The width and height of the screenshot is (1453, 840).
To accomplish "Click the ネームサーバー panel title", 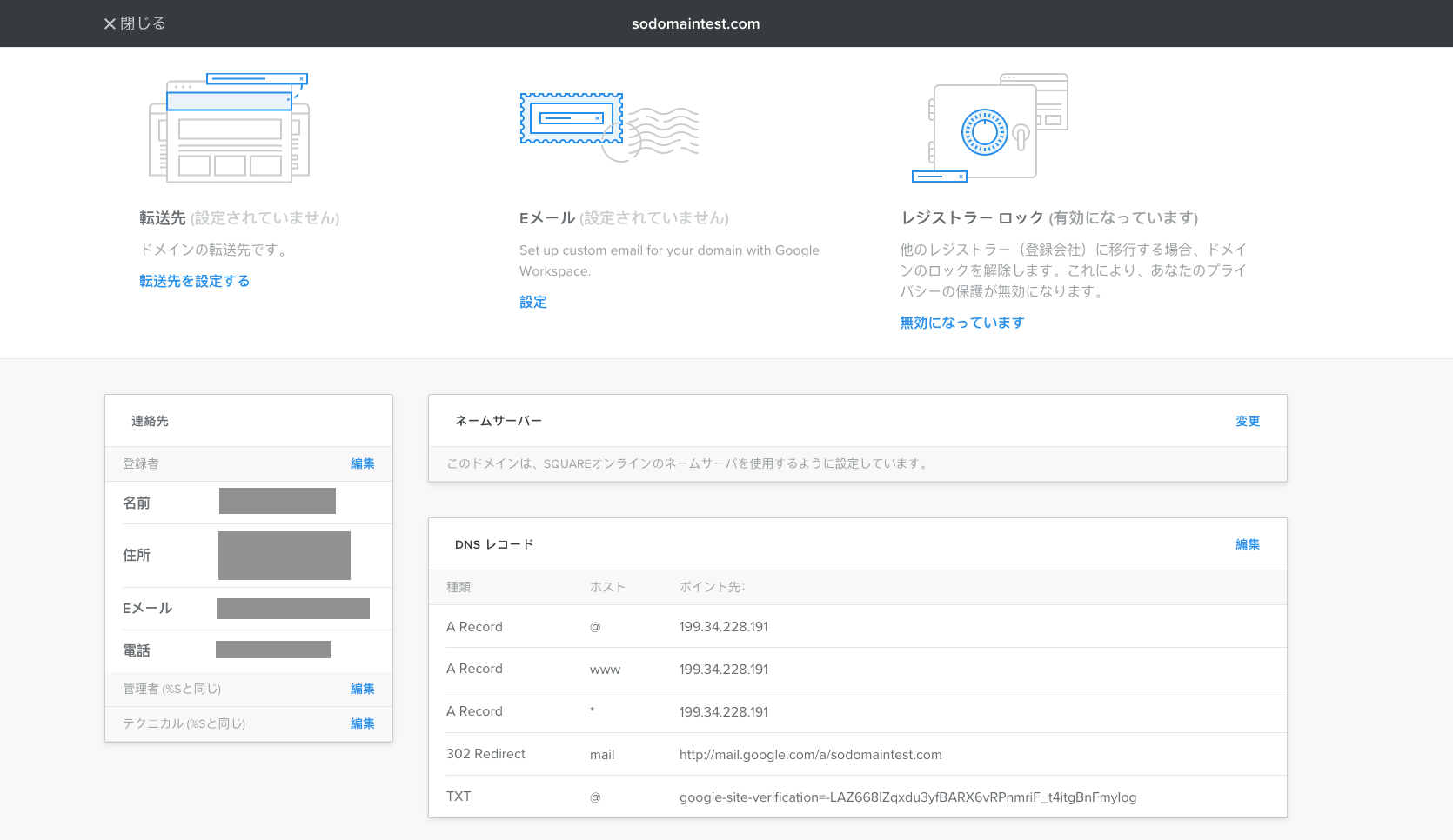I will click(499, 421).
